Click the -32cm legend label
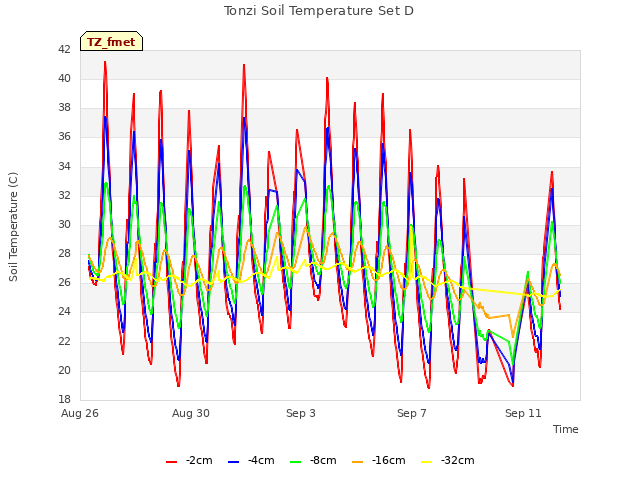The height and width of the screenshot is (480, 640). coord(458,461)
